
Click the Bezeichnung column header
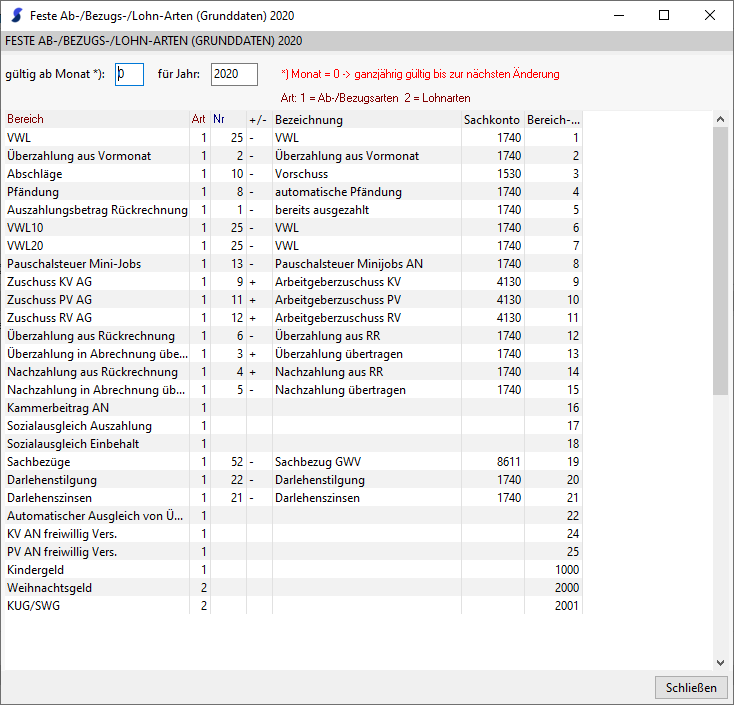click(x=366, y=119)
